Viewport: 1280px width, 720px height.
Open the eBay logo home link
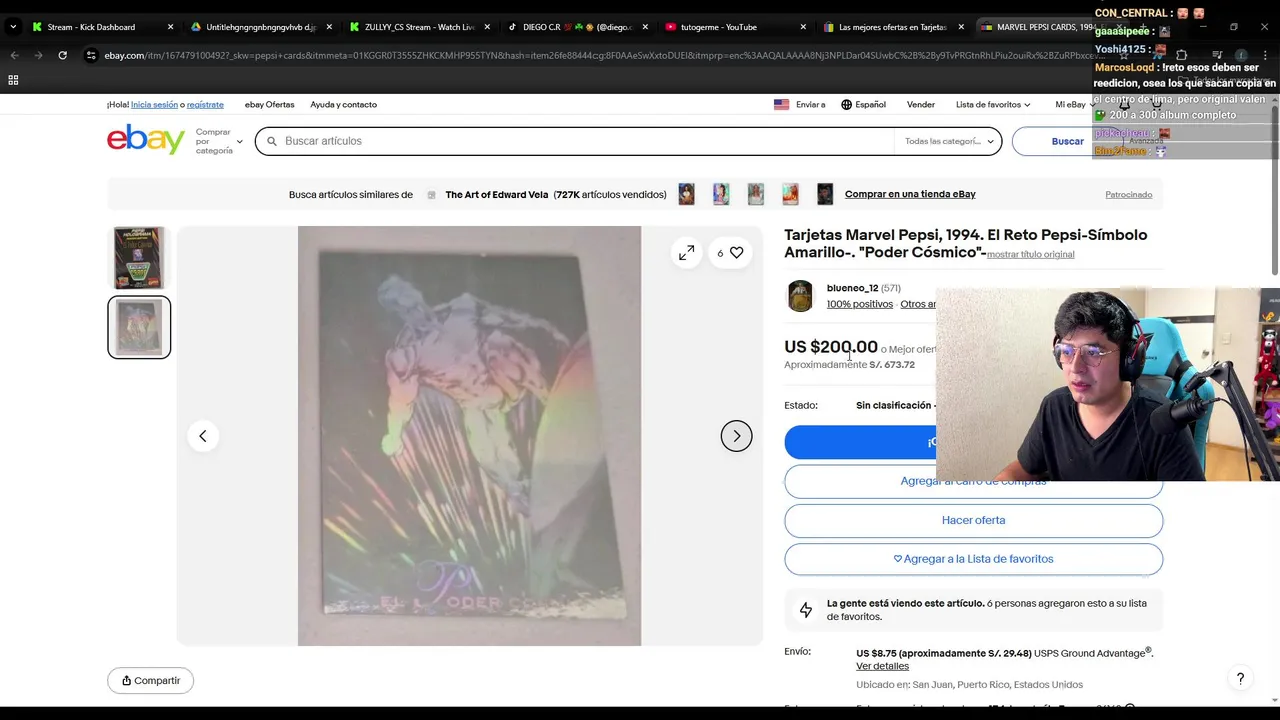coord(146,140)
